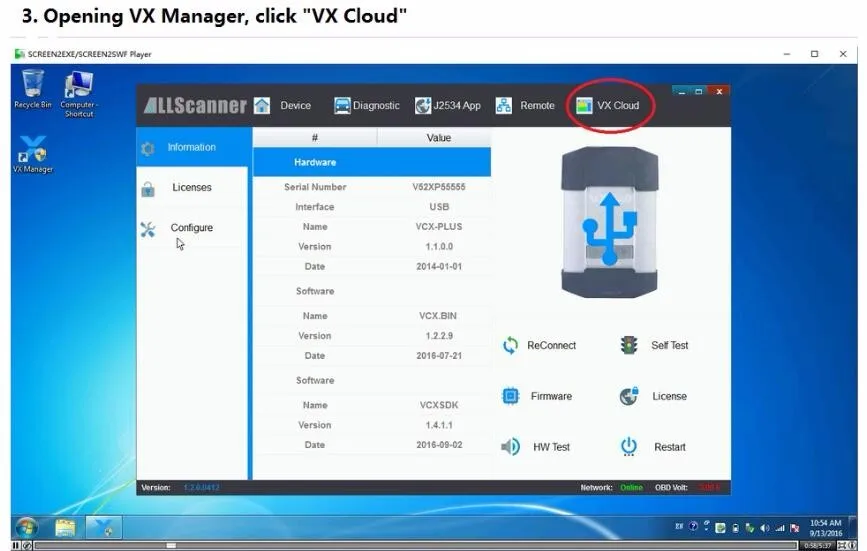867x551 pixels.
Task: Click the VCX device USB image
Action: tap(610, 222)
